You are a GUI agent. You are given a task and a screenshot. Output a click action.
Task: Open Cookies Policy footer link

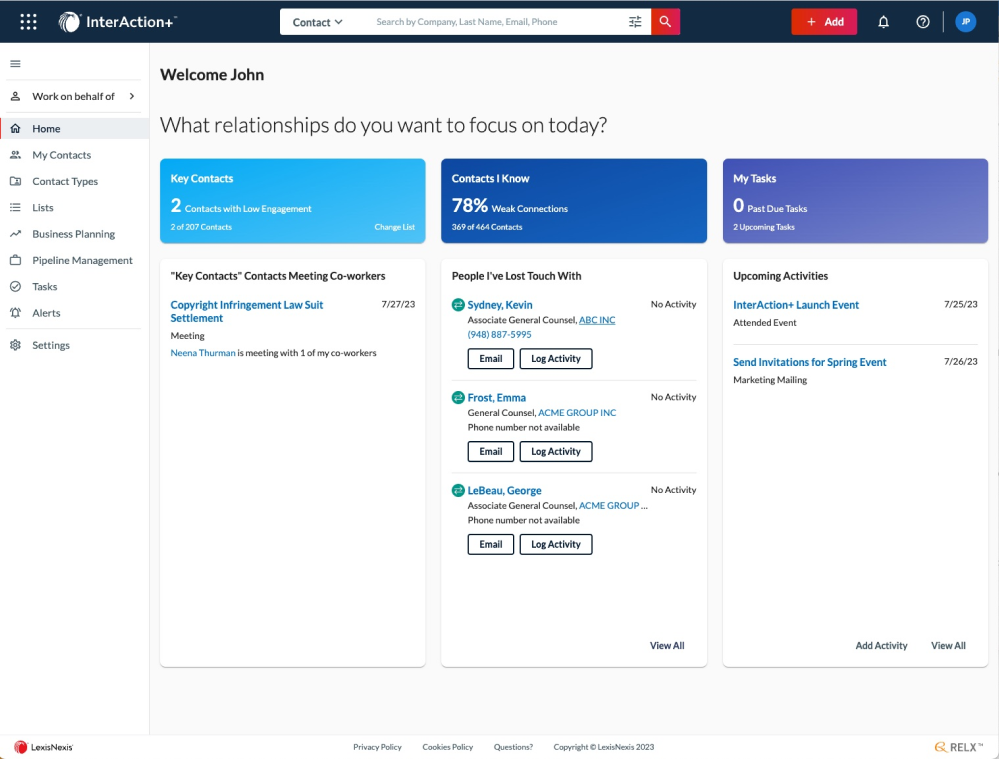click(x=448, y=747)
